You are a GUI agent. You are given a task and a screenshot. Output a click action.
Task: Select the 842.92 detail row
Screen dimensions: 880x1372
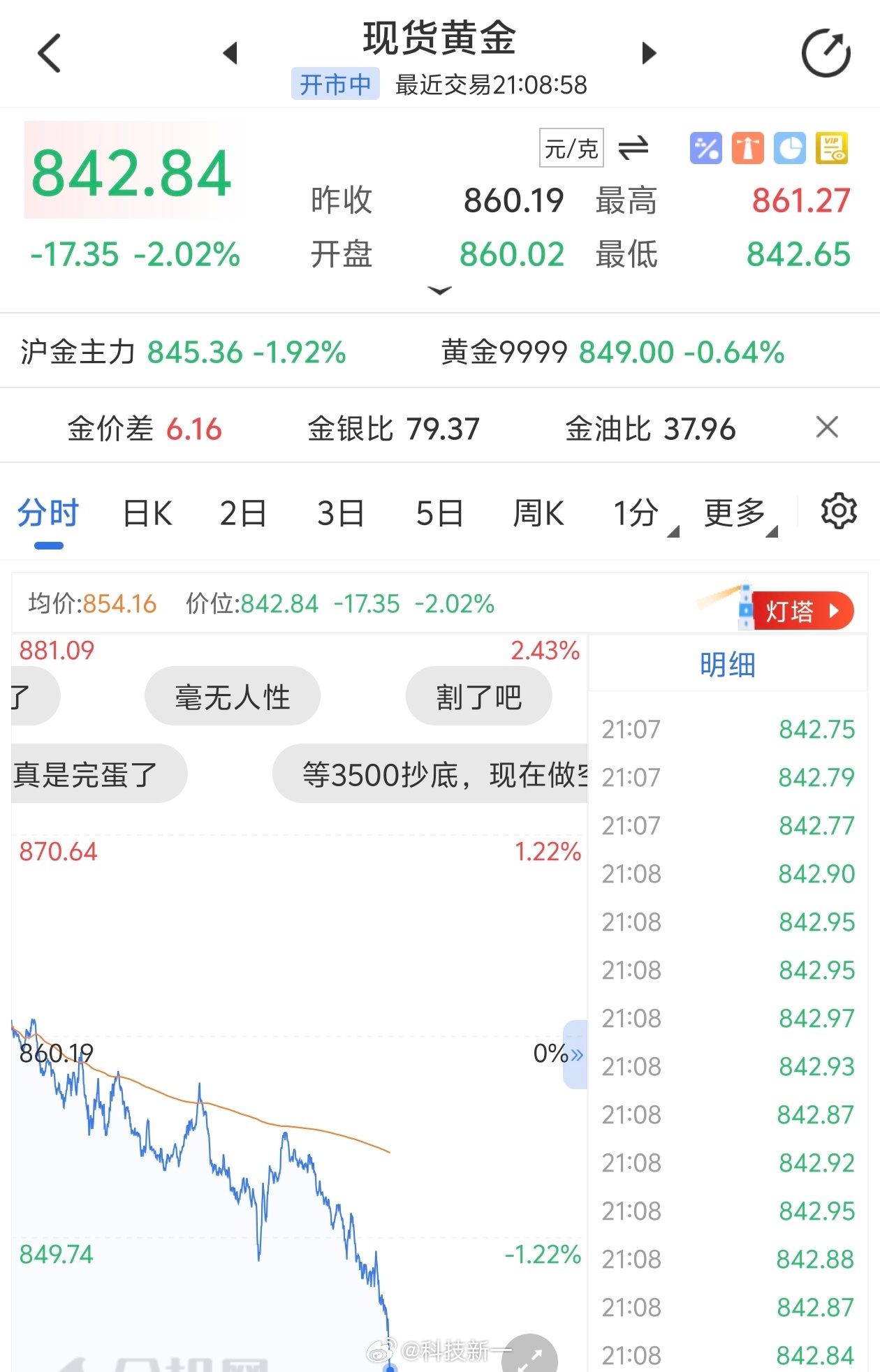click(728, 1163)
